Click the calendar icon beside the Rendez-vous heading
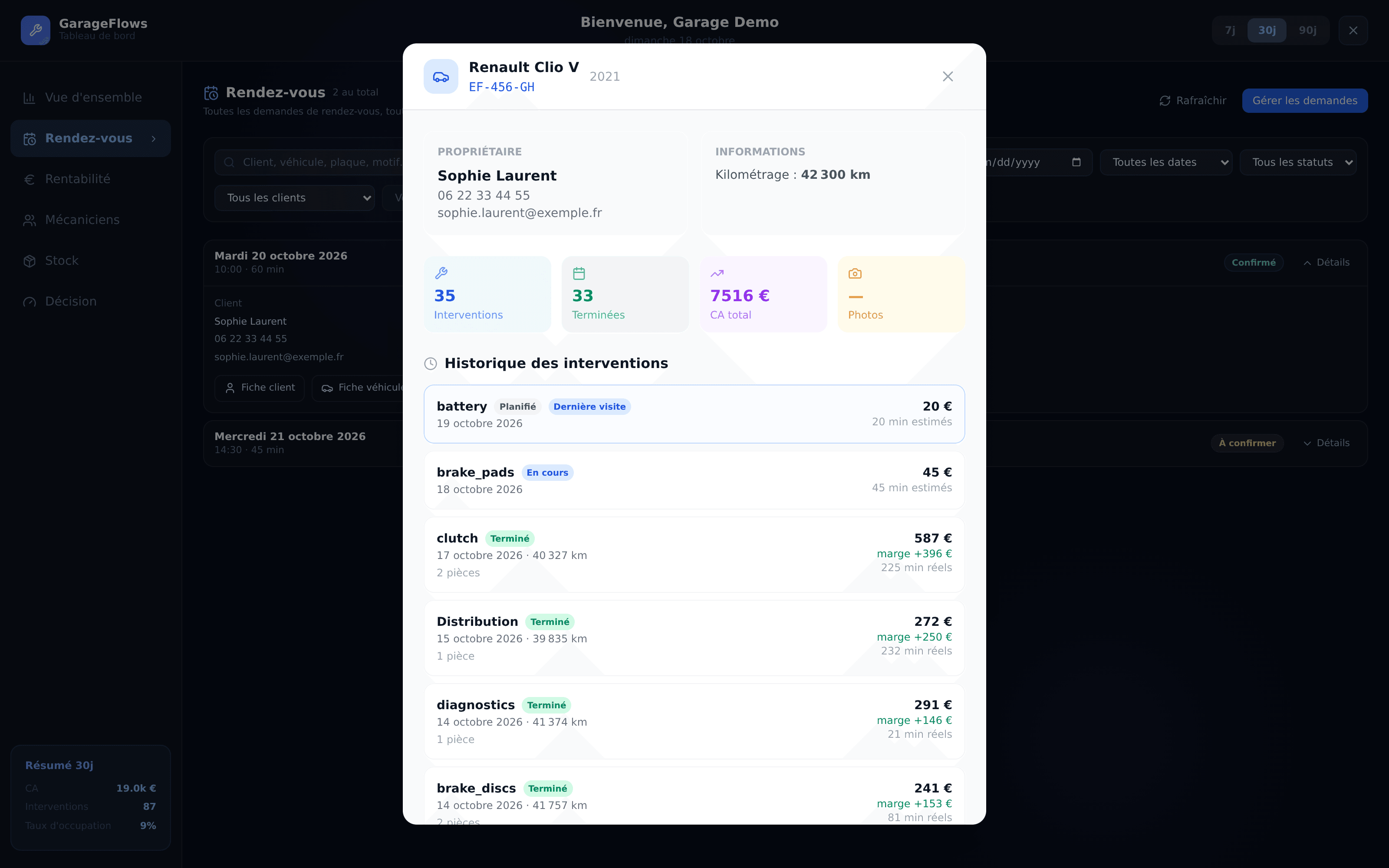 click(211, 93)
